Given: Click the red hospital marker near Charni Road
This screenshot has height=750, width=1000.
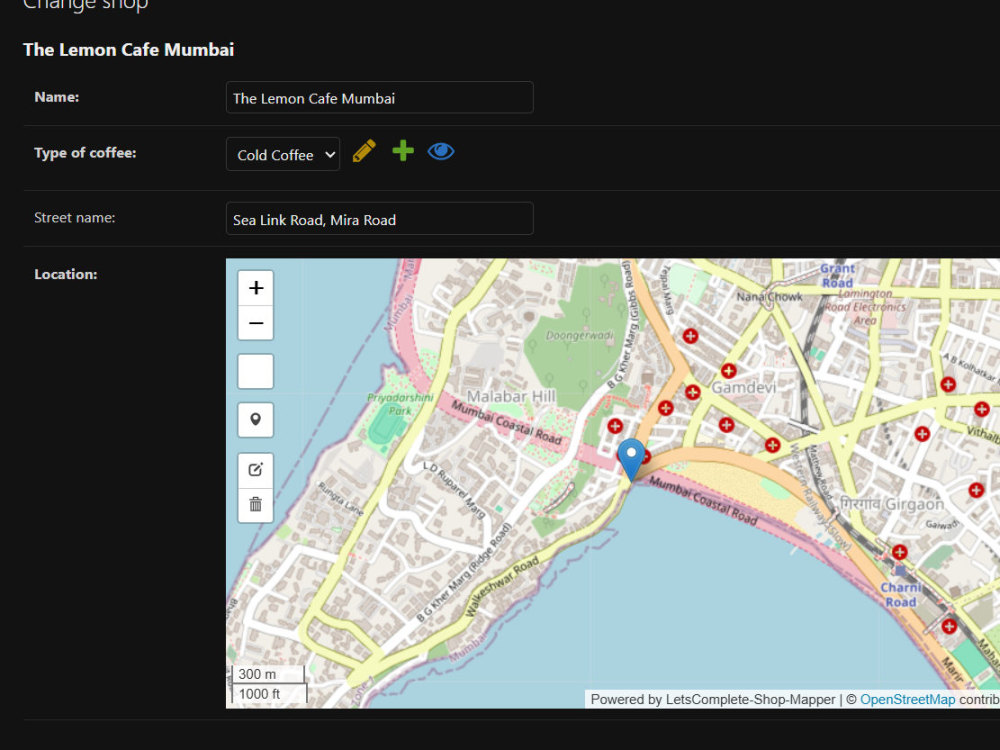Looking at the screenshot, I should [900, 552].
